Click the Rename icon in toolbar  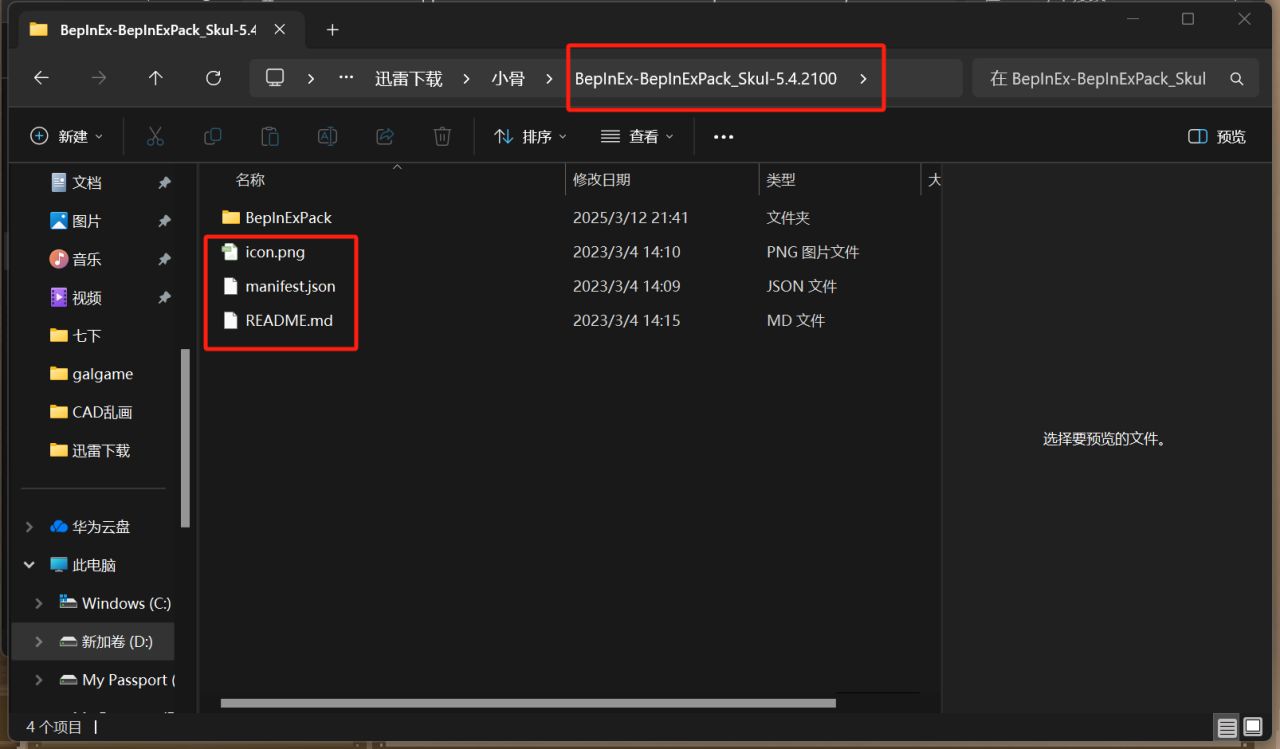click(x=327, y=136)
